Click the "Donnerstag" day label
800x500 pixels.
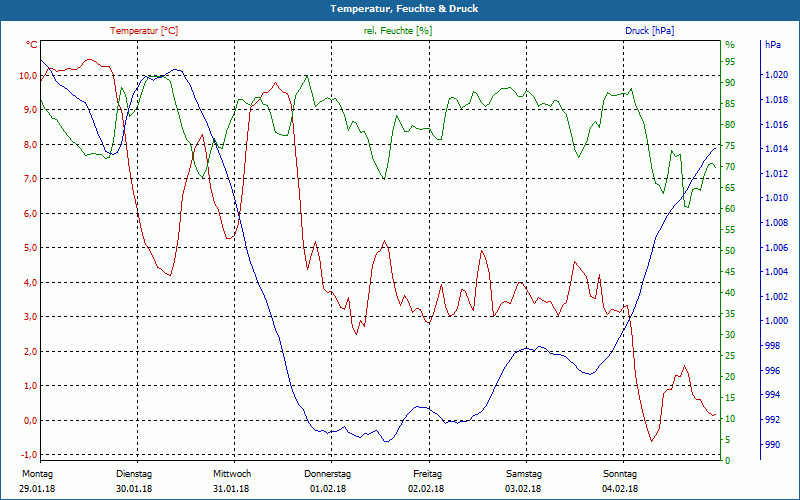(x=328, y=474)
